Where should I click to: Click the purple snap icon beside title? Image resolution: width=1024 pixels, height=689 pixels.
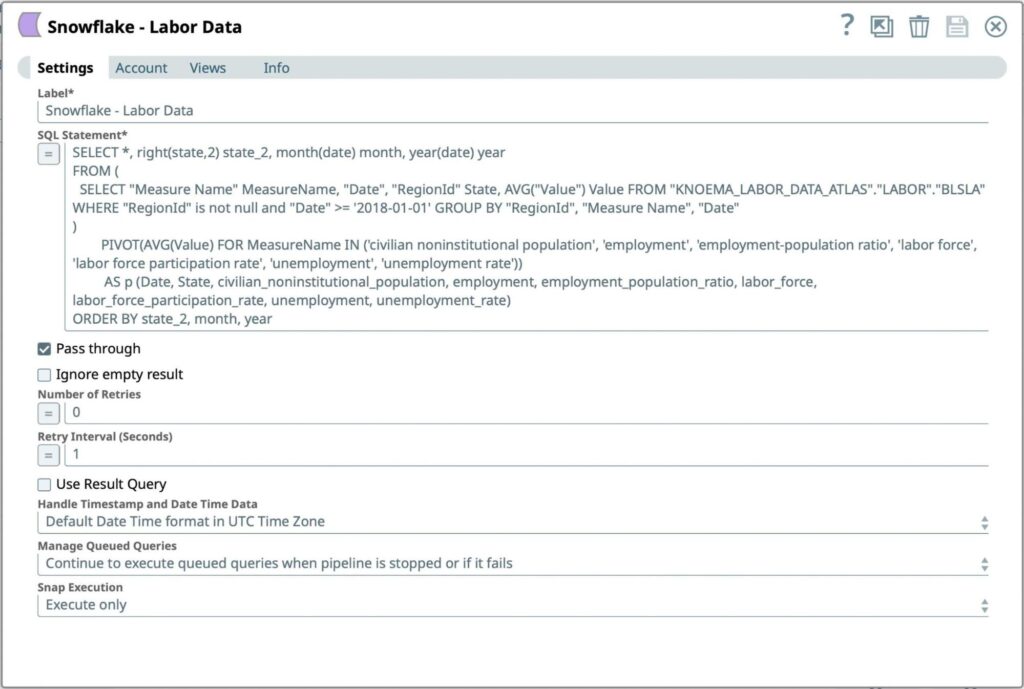click(x=29, y=25)
